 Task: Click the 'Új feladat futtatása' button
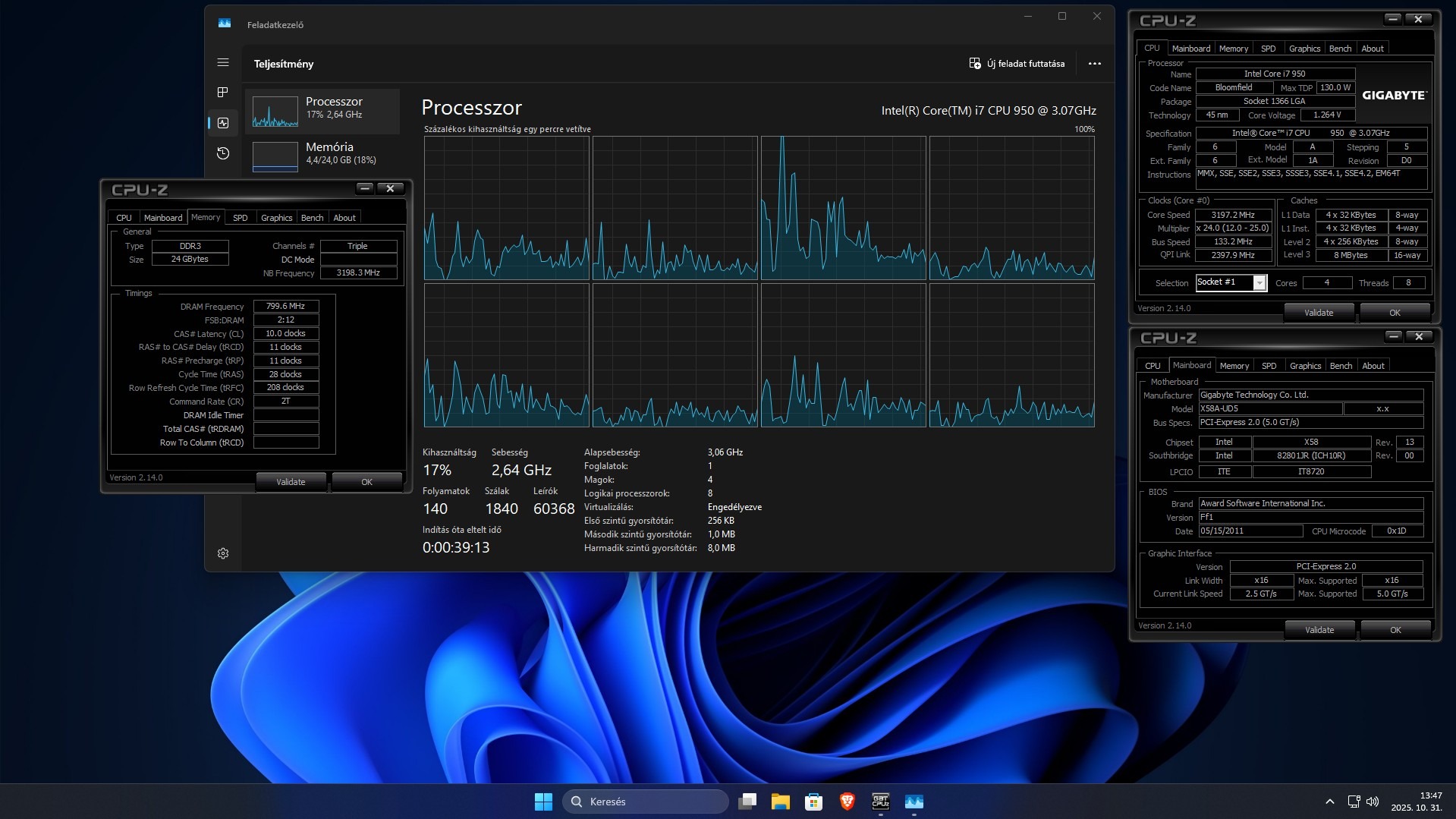point(1017,64)
